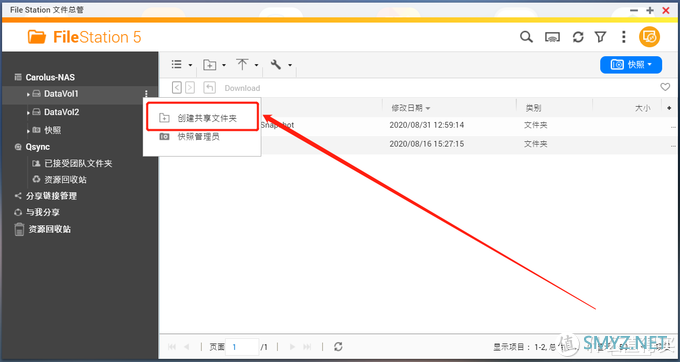Click the Download path breadcrumb
The image size is (680, 362).
point(242,88)
